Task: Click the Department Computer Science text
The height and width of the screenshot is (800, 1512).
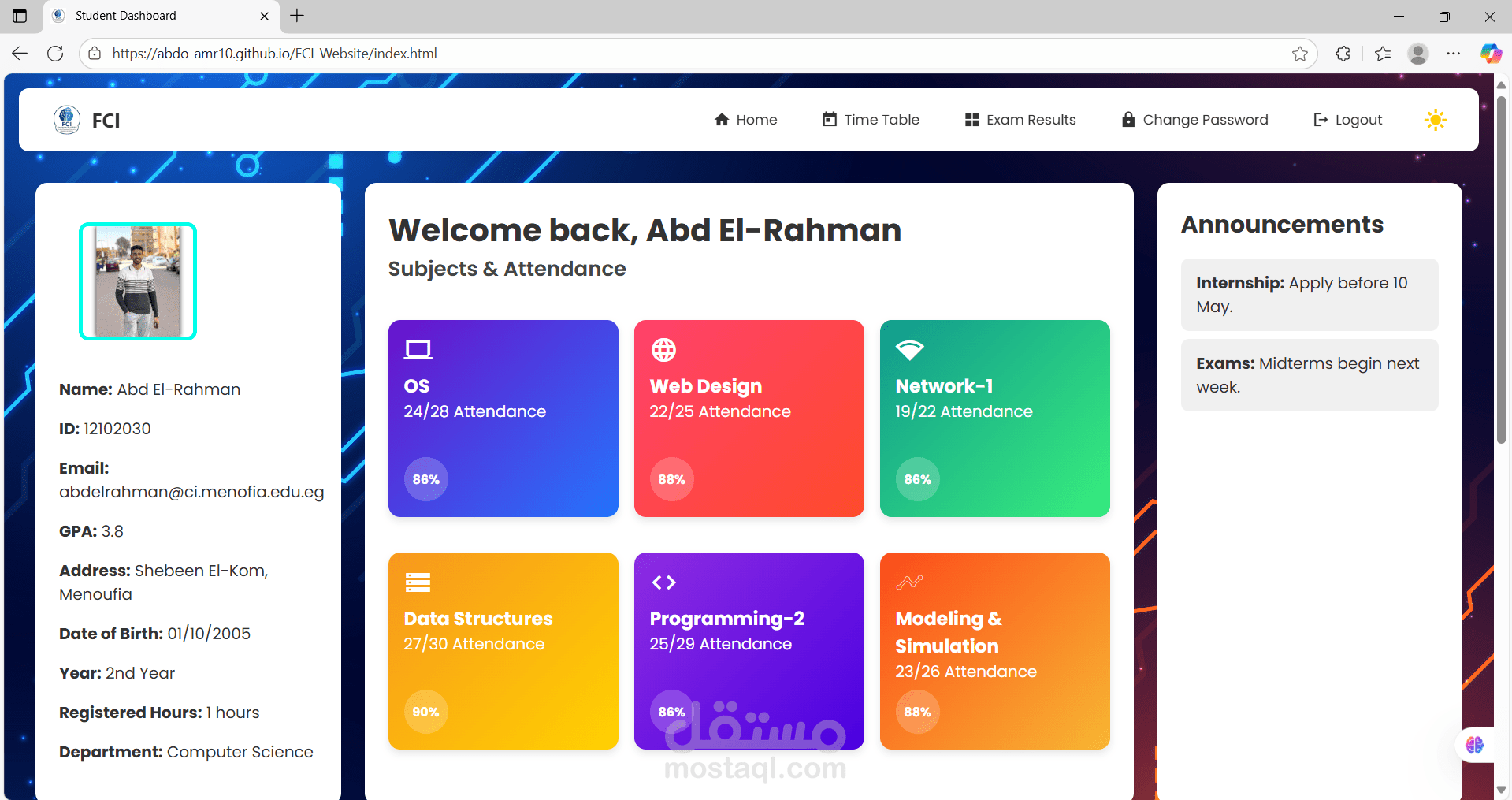Action: coord(186,752)
